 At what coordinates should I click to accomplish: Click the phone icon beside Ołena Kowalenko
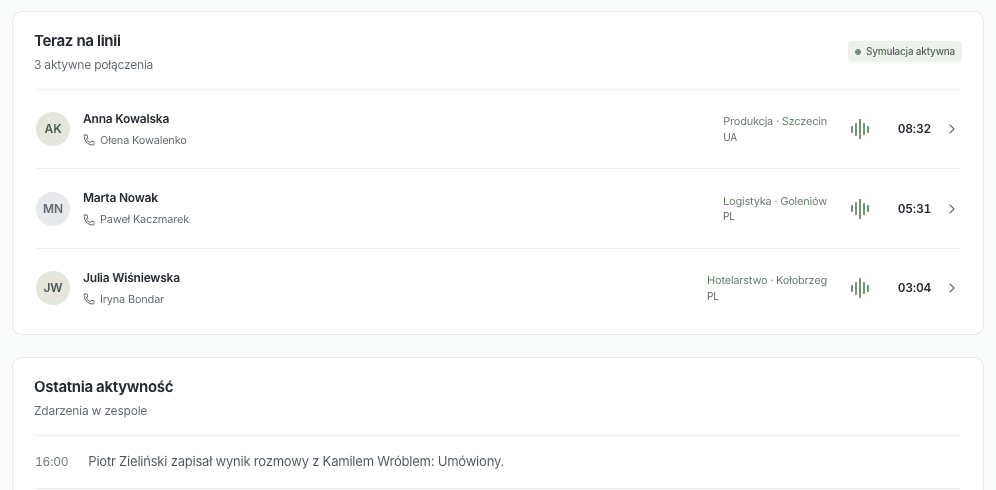(89, 140)
